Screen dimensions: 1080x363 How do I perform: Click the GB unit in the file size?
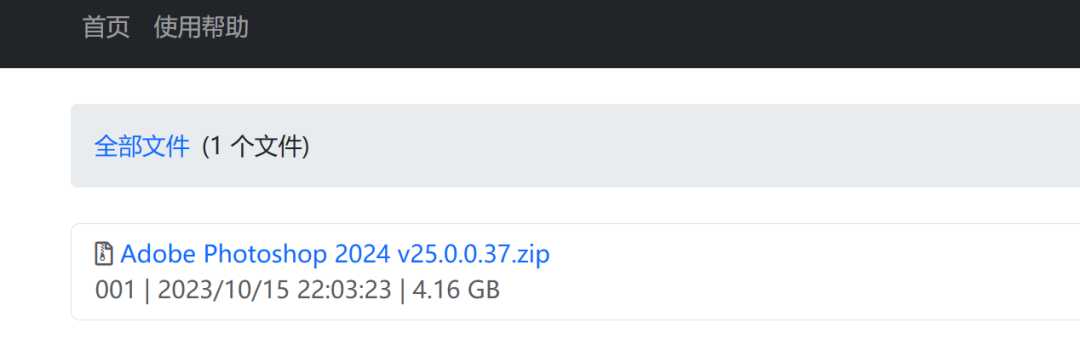(x=484, y=289)
